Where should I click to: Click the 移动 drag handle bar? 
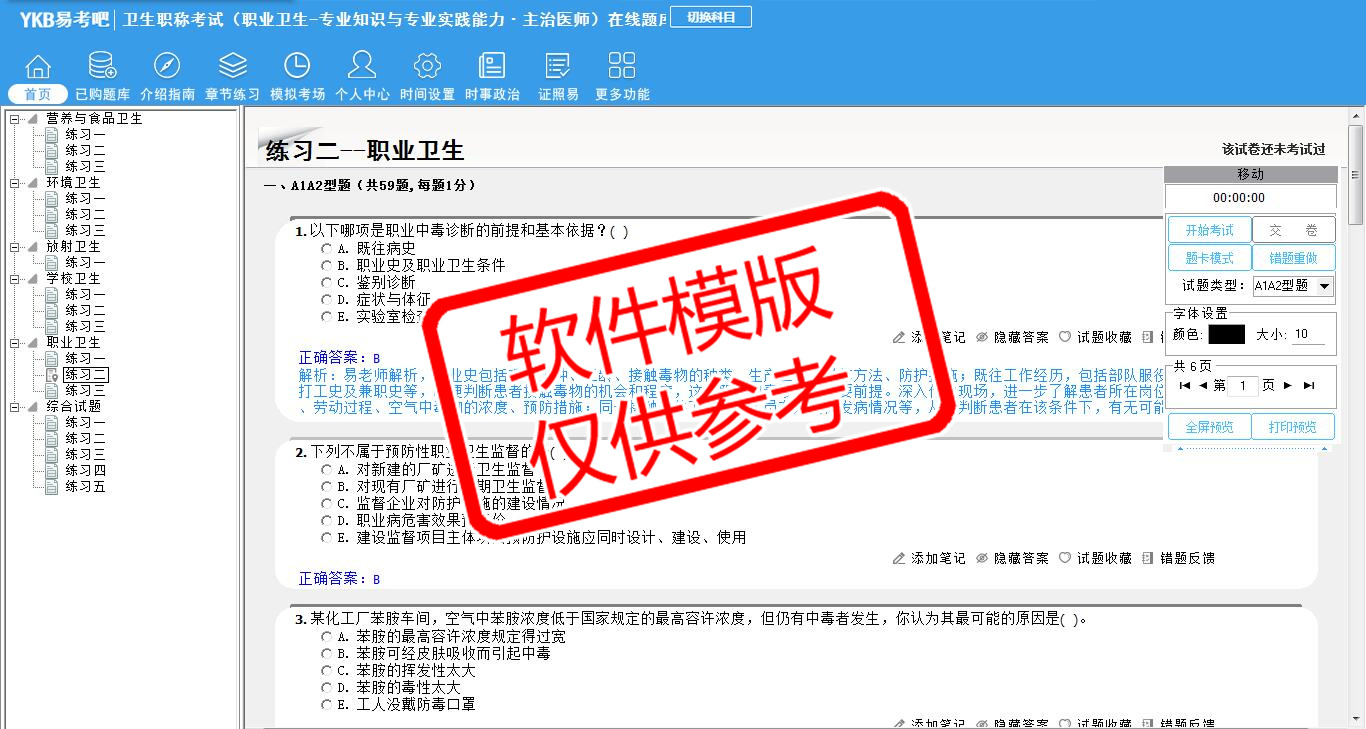coord(1250,174)
